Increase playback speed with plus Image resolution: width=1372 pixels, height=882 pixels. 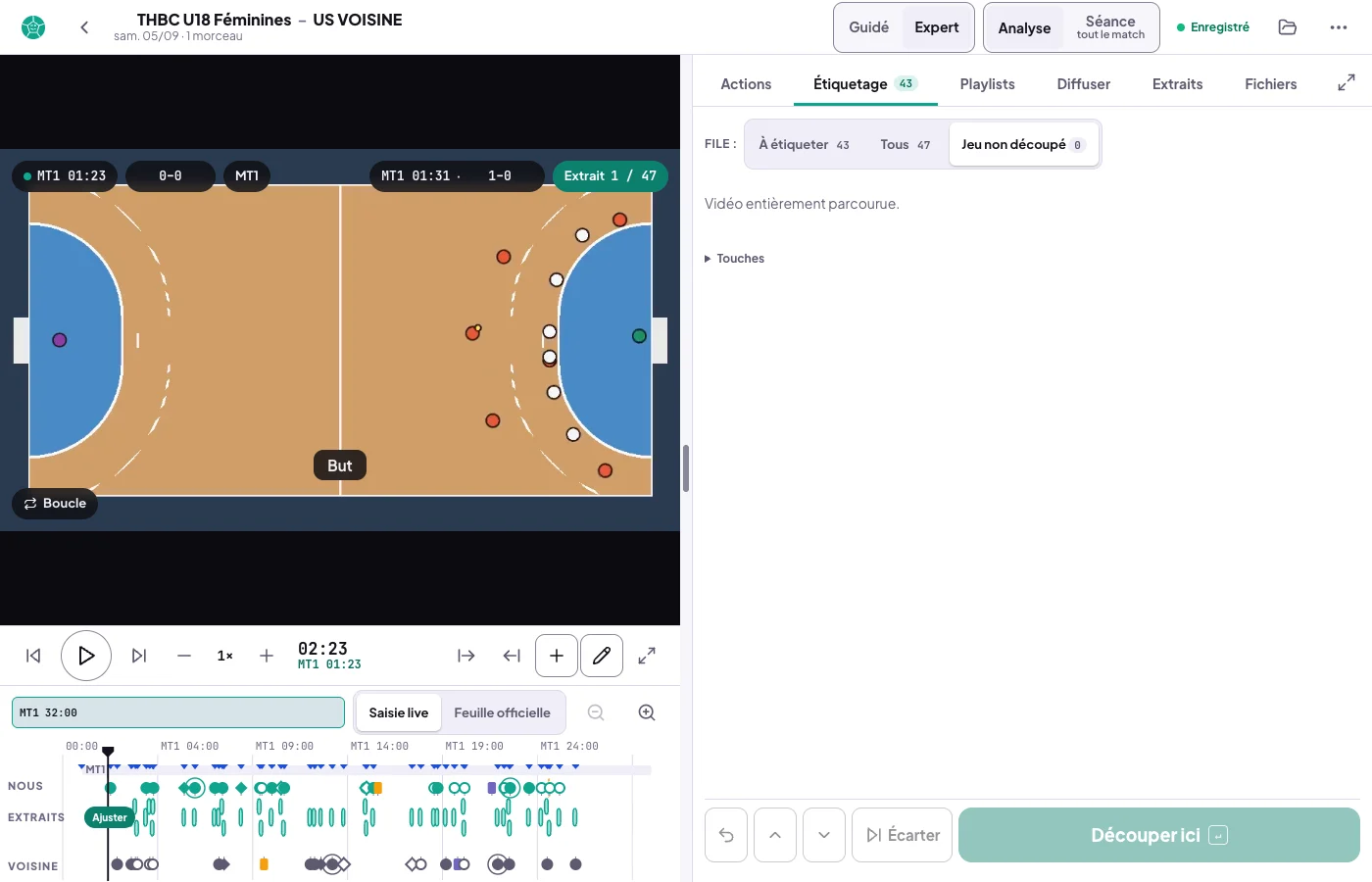click(x=267, y=656)
